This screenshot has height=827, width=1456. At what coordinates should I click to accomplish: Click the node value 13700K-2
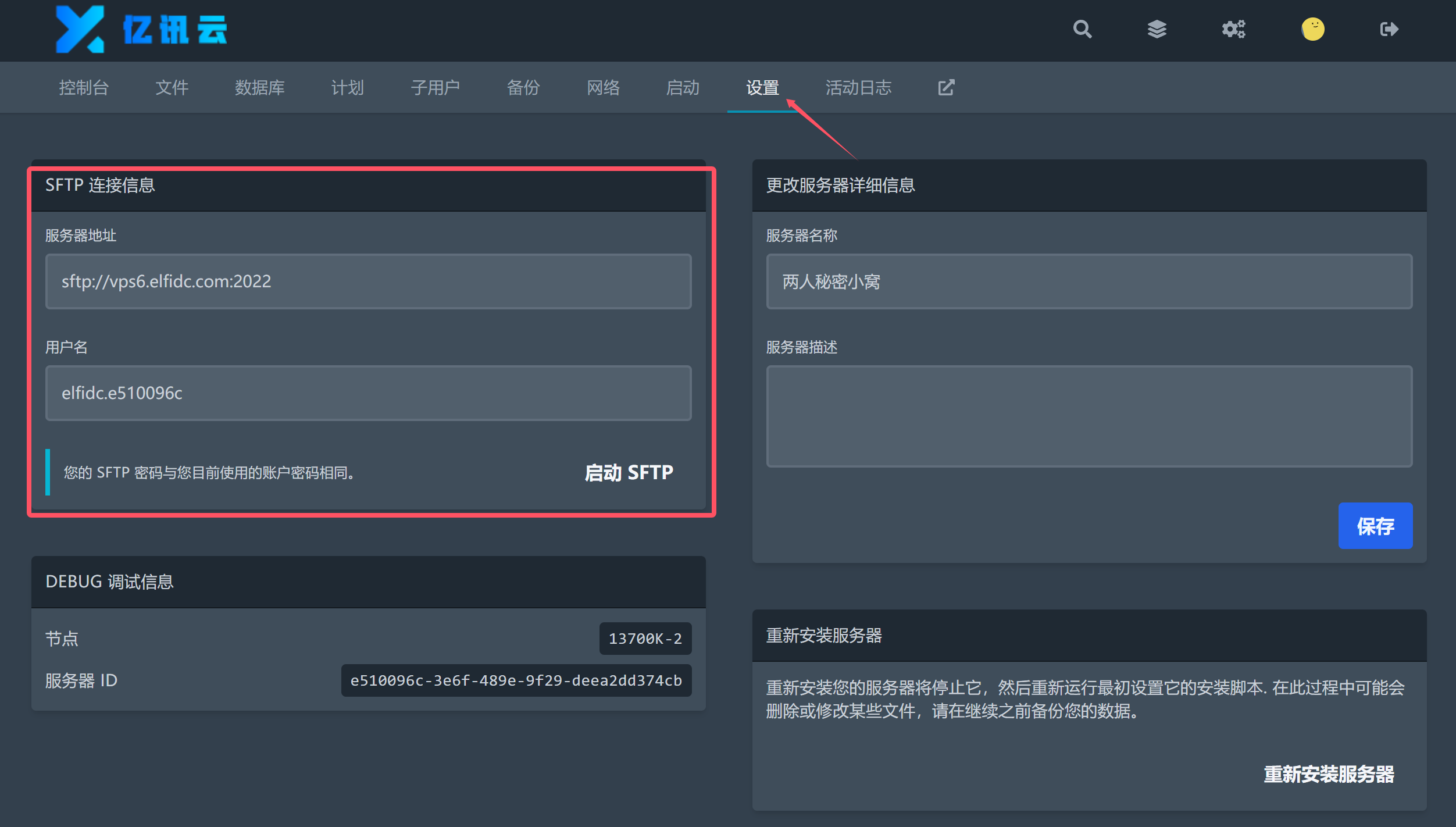pyautogui.click(x=645, y=639)
